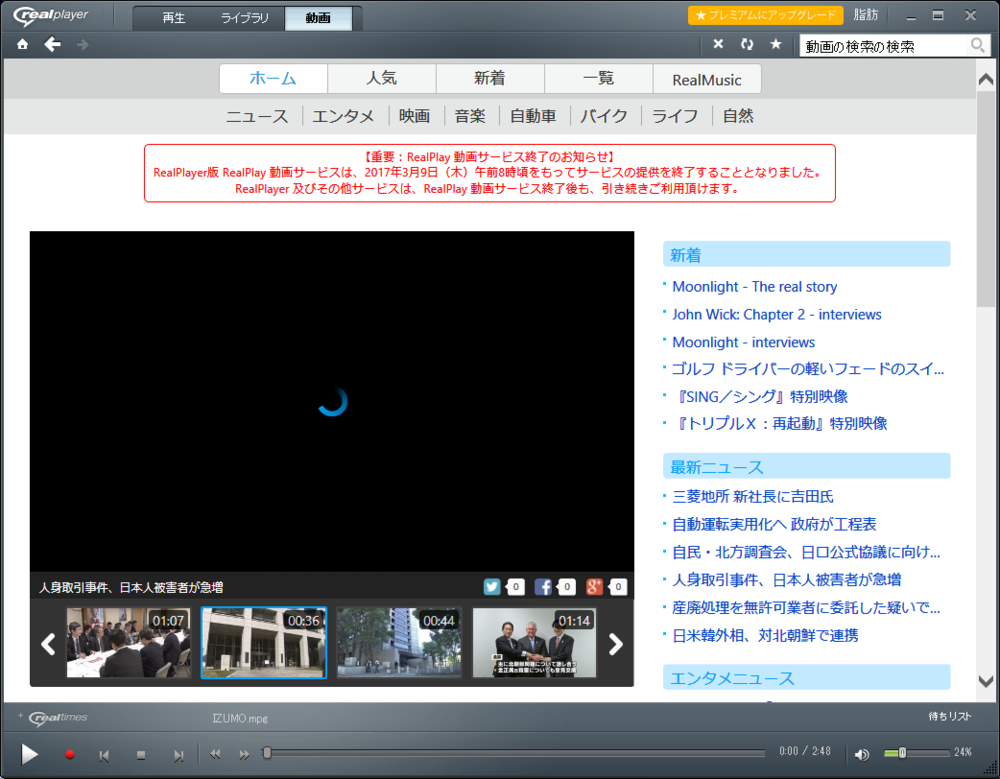Stop playback with the stop button

141,755
